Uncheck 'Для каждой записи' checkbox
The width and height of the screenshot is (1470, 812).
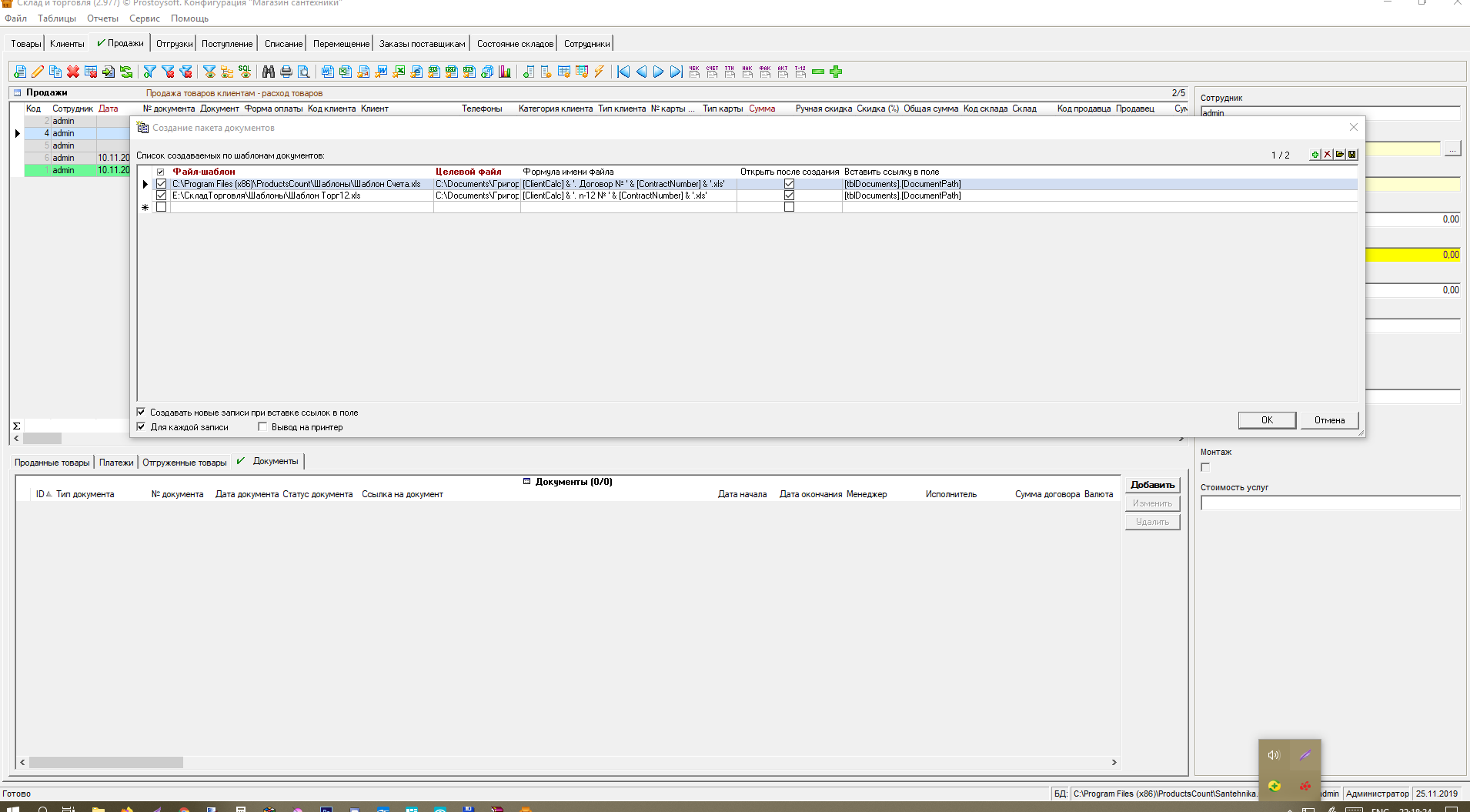(142, 426)
